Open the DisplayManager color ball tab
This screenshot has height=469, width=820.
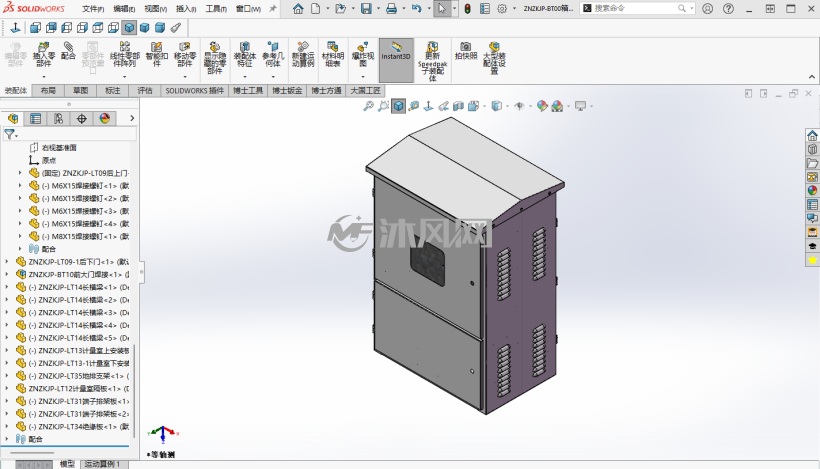coord(105,119)
